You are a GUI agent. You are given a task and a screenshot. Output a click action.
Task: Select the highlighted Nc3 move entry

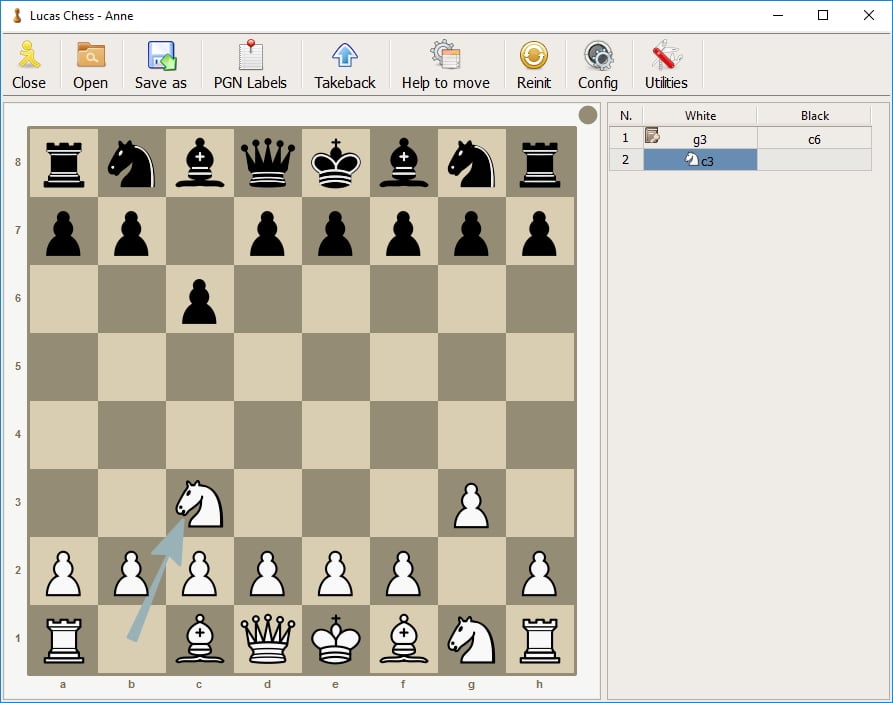[x=700, y=160]
